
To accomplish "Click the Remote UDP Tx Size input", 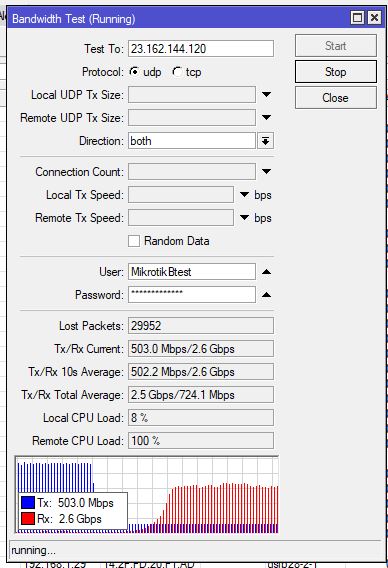I will [x=192, y=117].
